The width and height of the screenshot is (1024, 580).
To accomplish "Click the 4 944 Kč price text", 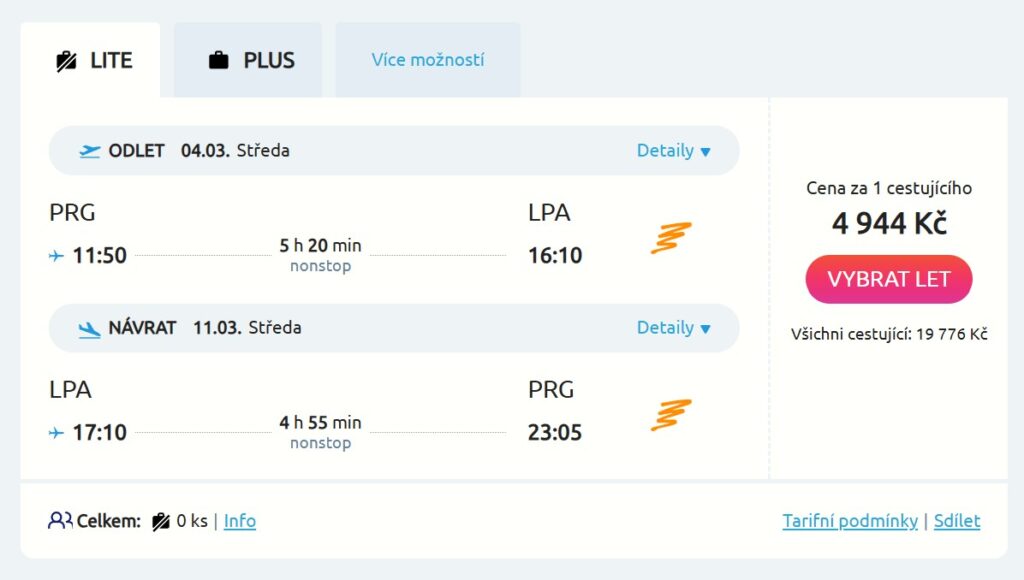I will point(889,224).
